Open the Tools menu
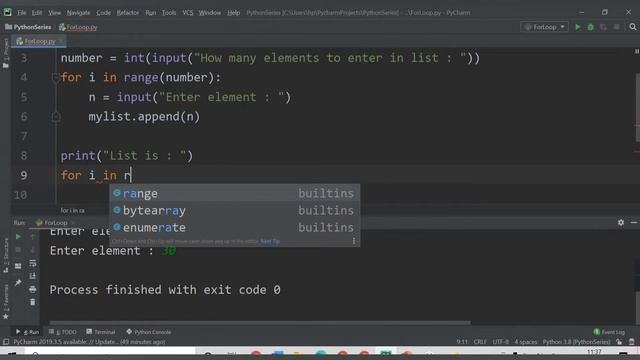This screenshot has width=640, height=360. click(169, 13)
